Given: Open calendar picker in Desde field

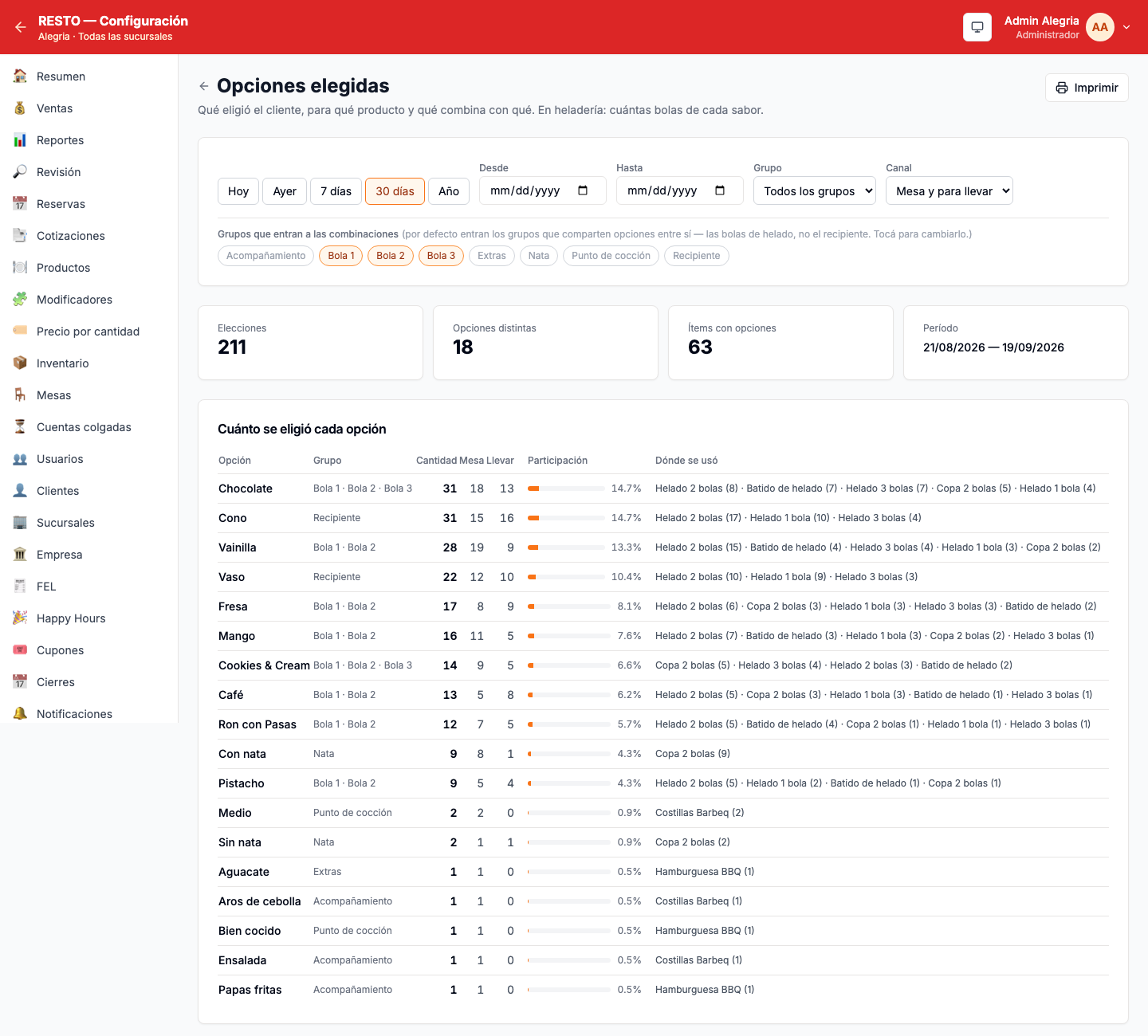Looking at the screenshot, I should point(583,190).
